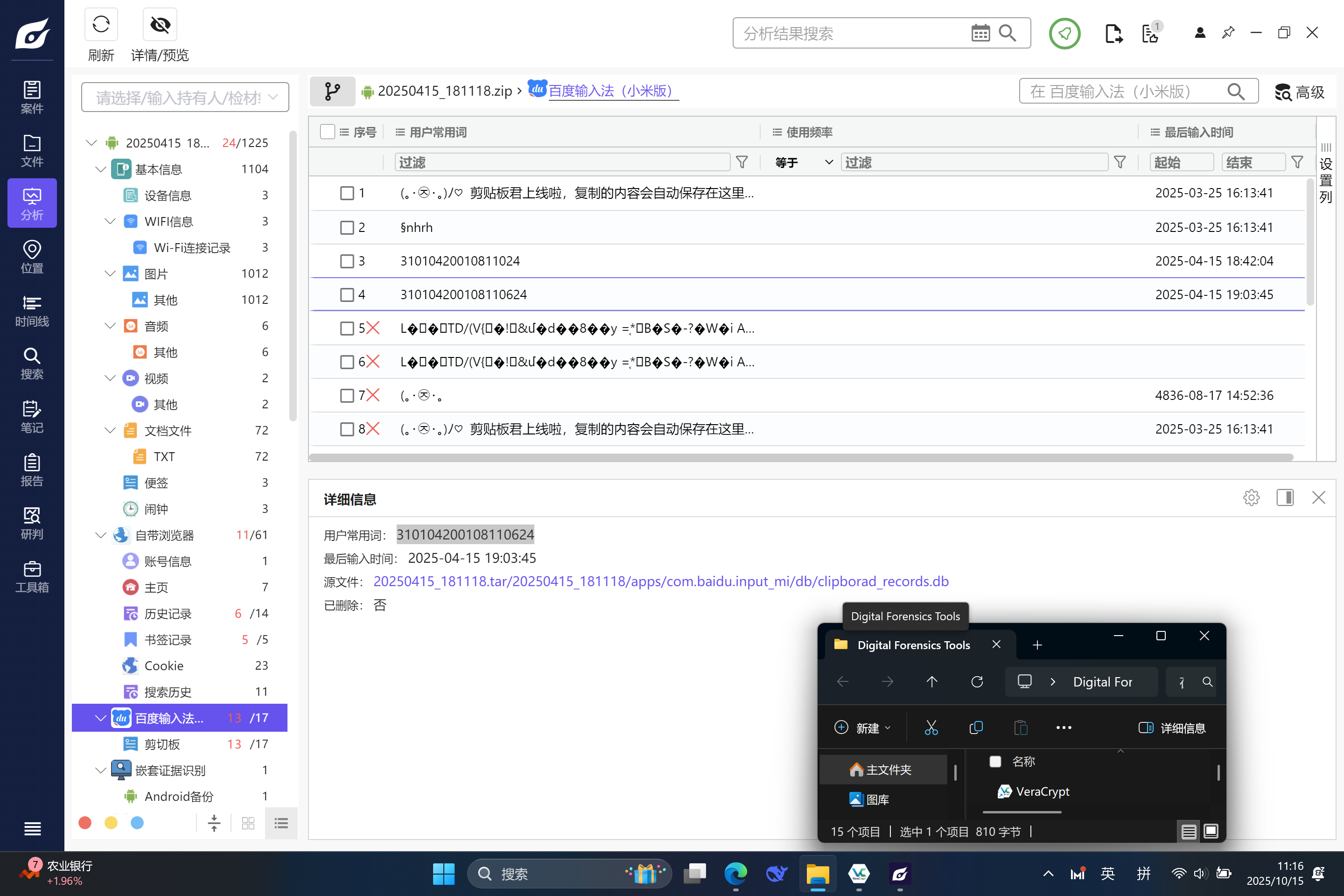Screen dimensions: 1344x896
Task: Collapse the 自带浏览器 tree node
Action: (x=101, y=535)
